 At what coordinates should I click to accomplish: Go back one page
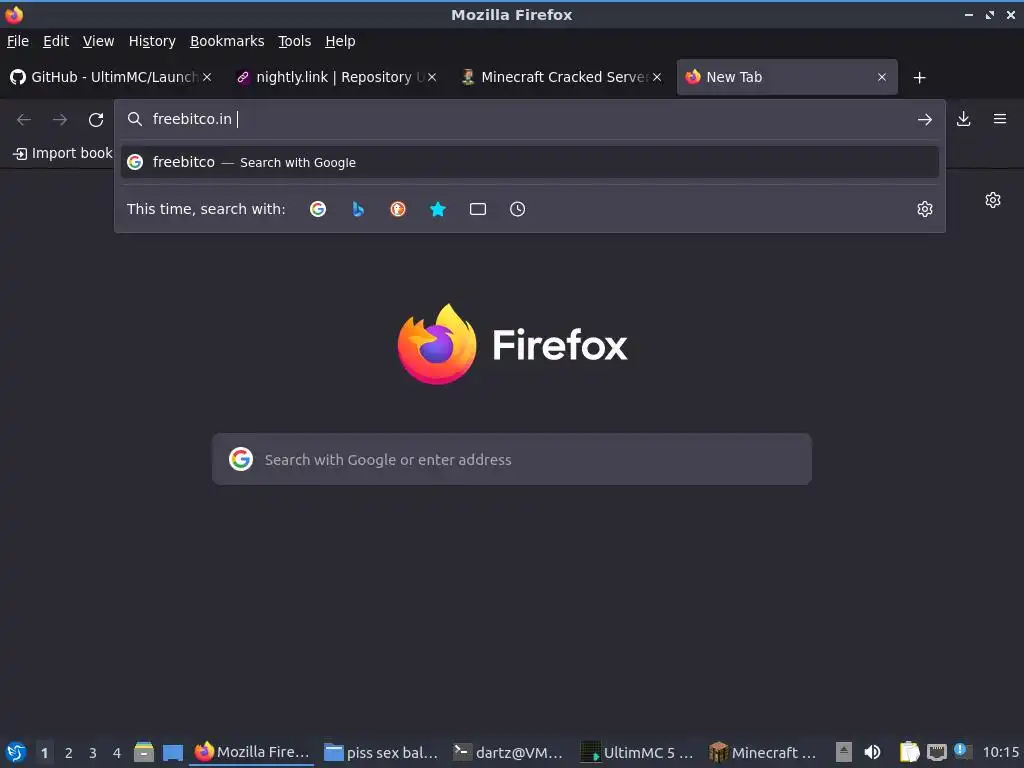tap(24, 120)
